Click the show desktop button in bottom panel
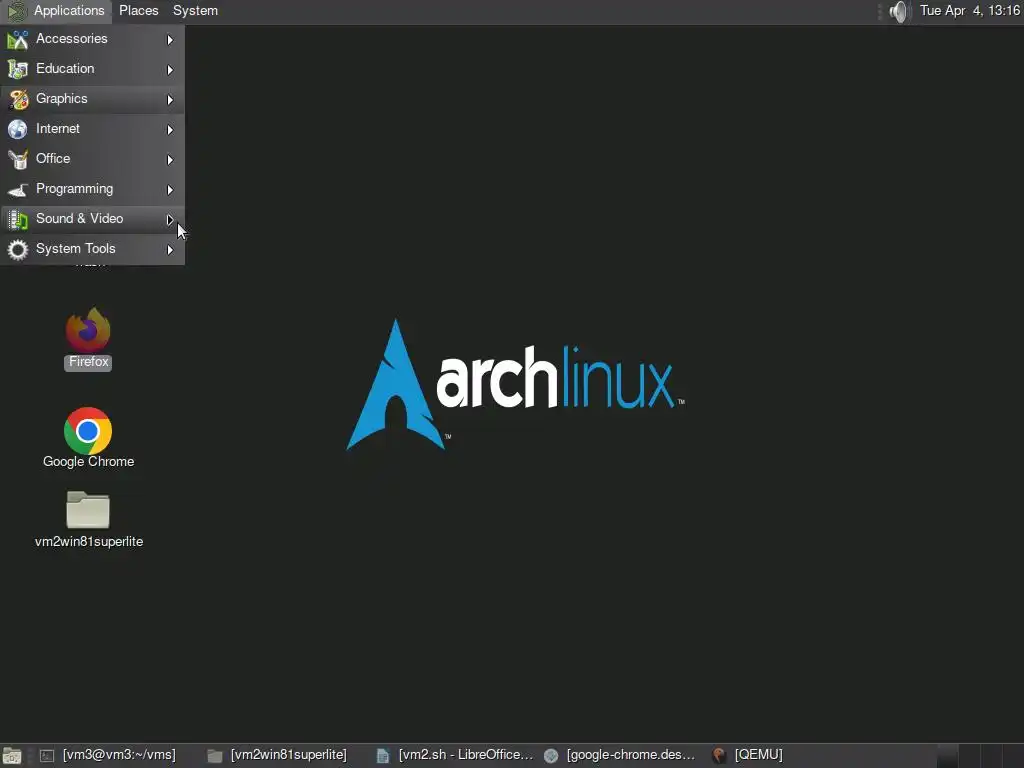This screenshot has width=1024, height=768. [x=12, y=756]
